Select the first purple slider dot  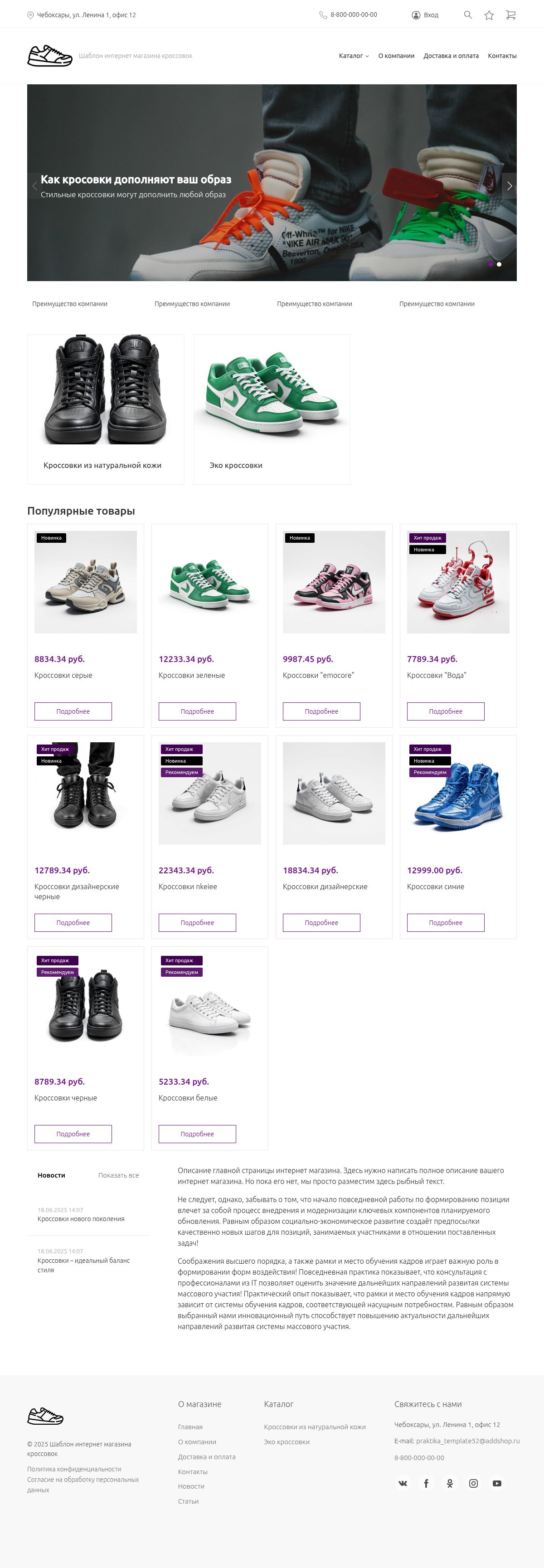tap(491, 264)
